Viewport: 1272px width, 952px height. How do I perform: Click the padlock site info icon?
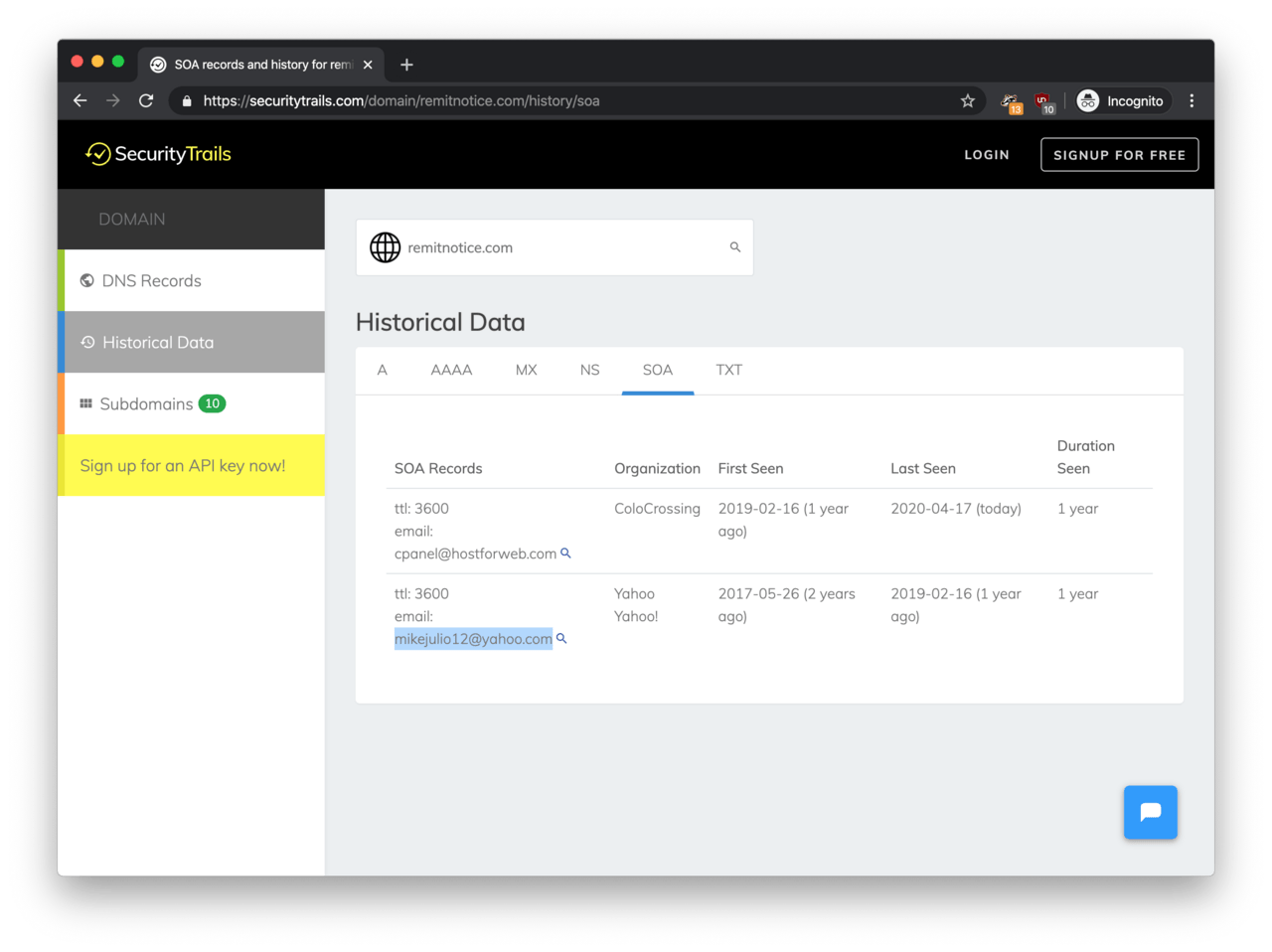click(187, 100)
